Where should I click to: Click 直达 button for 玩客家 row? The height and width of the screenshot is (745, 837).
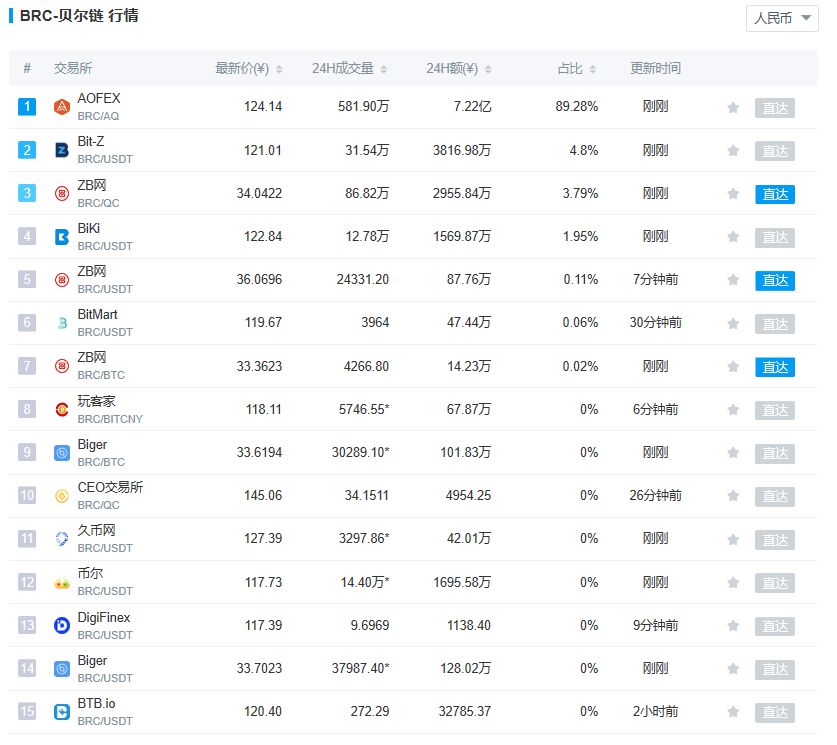(775, 410)
